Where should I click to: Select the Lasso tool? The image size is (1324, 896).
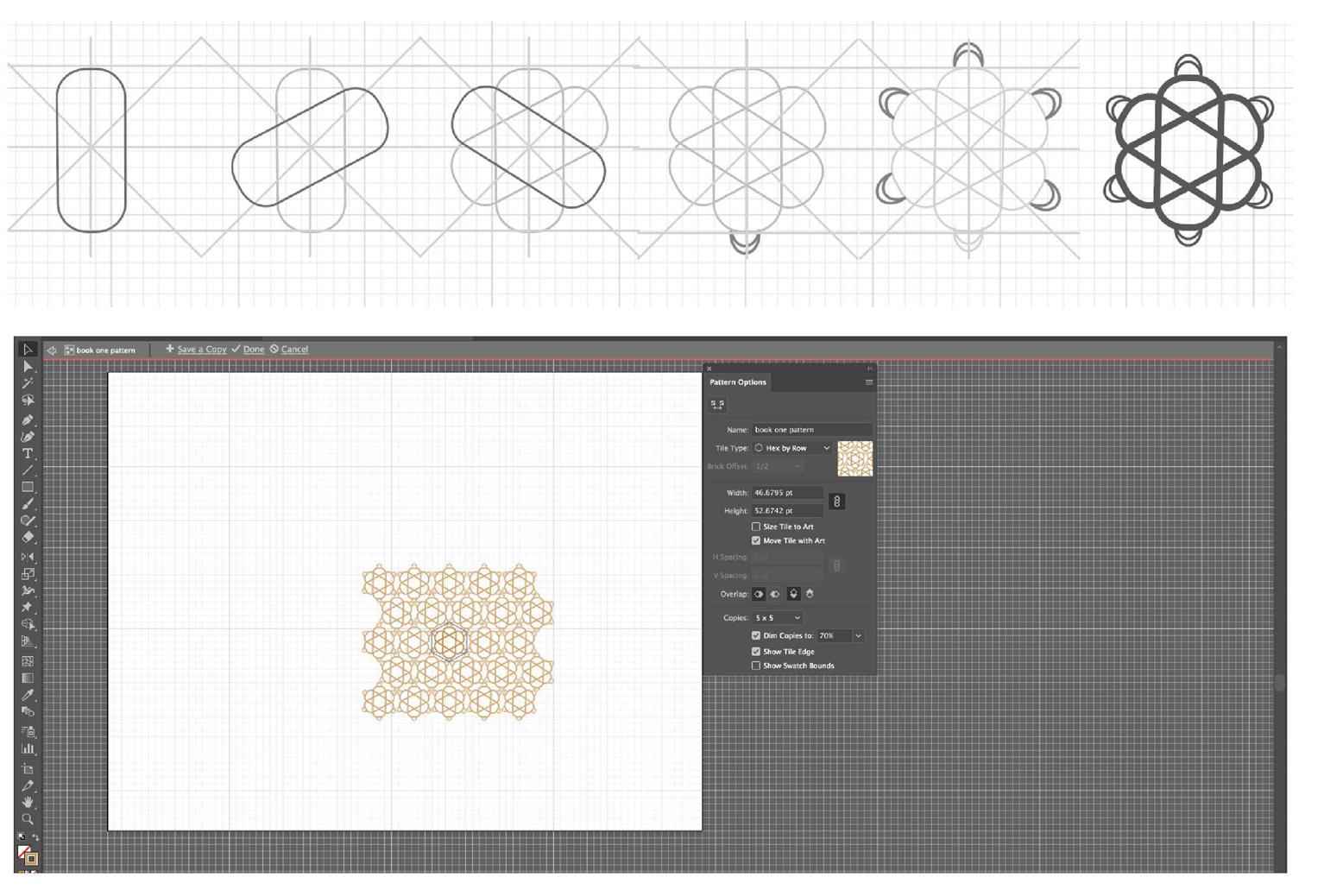click(28, 401)
